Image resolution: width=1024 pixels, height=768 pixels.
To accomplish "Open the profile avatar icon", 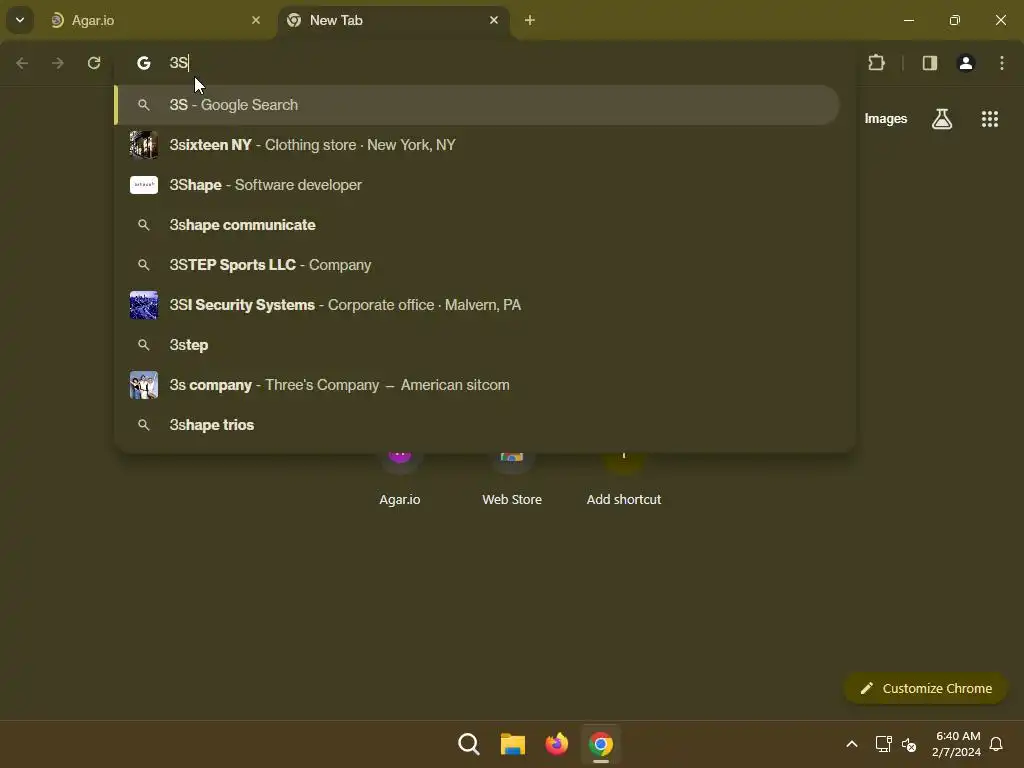I will tap(966, 63).
